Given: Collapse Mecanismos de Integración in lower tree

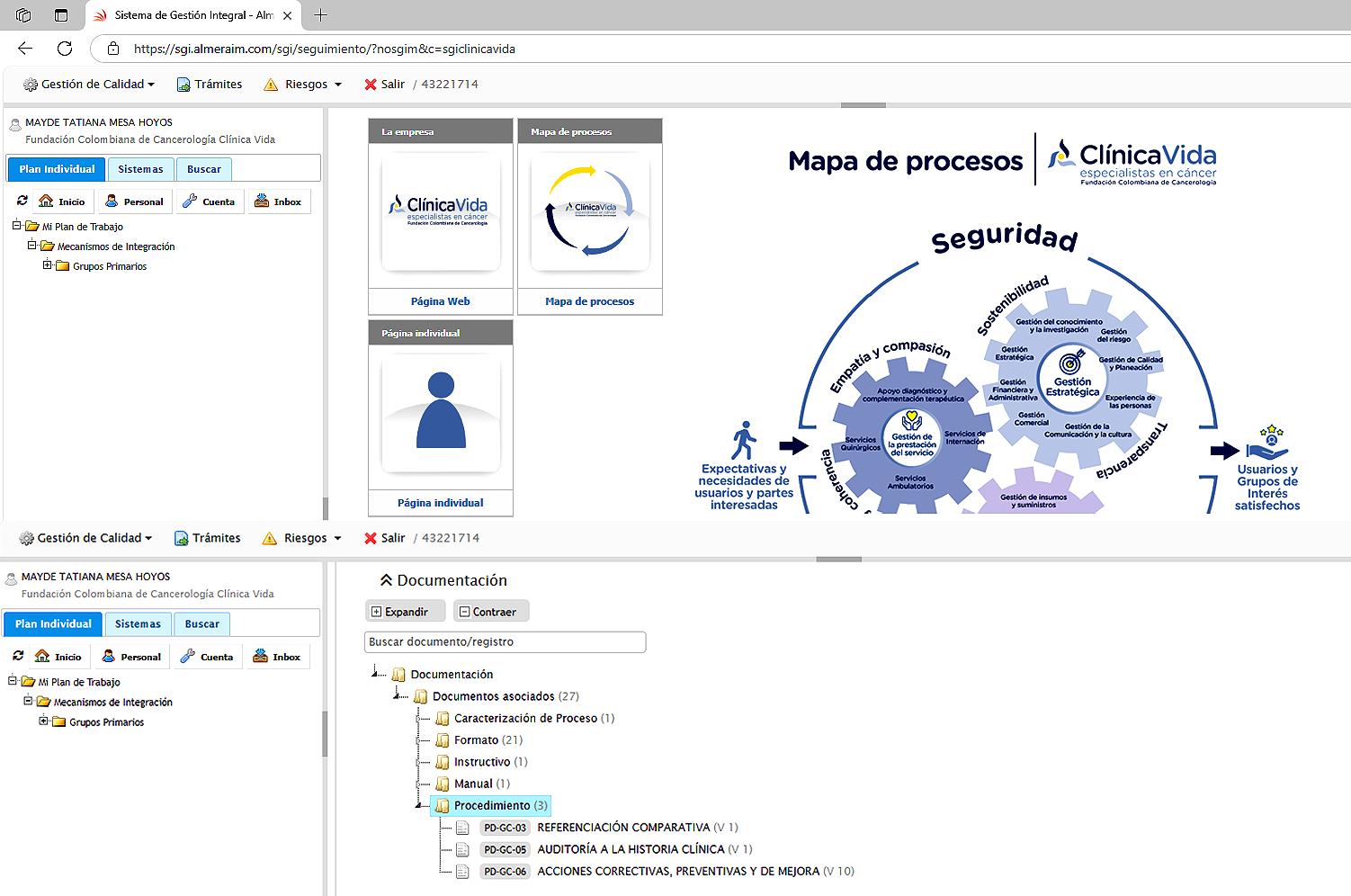Looking at the screenshot, I should (x=28, y=700).
